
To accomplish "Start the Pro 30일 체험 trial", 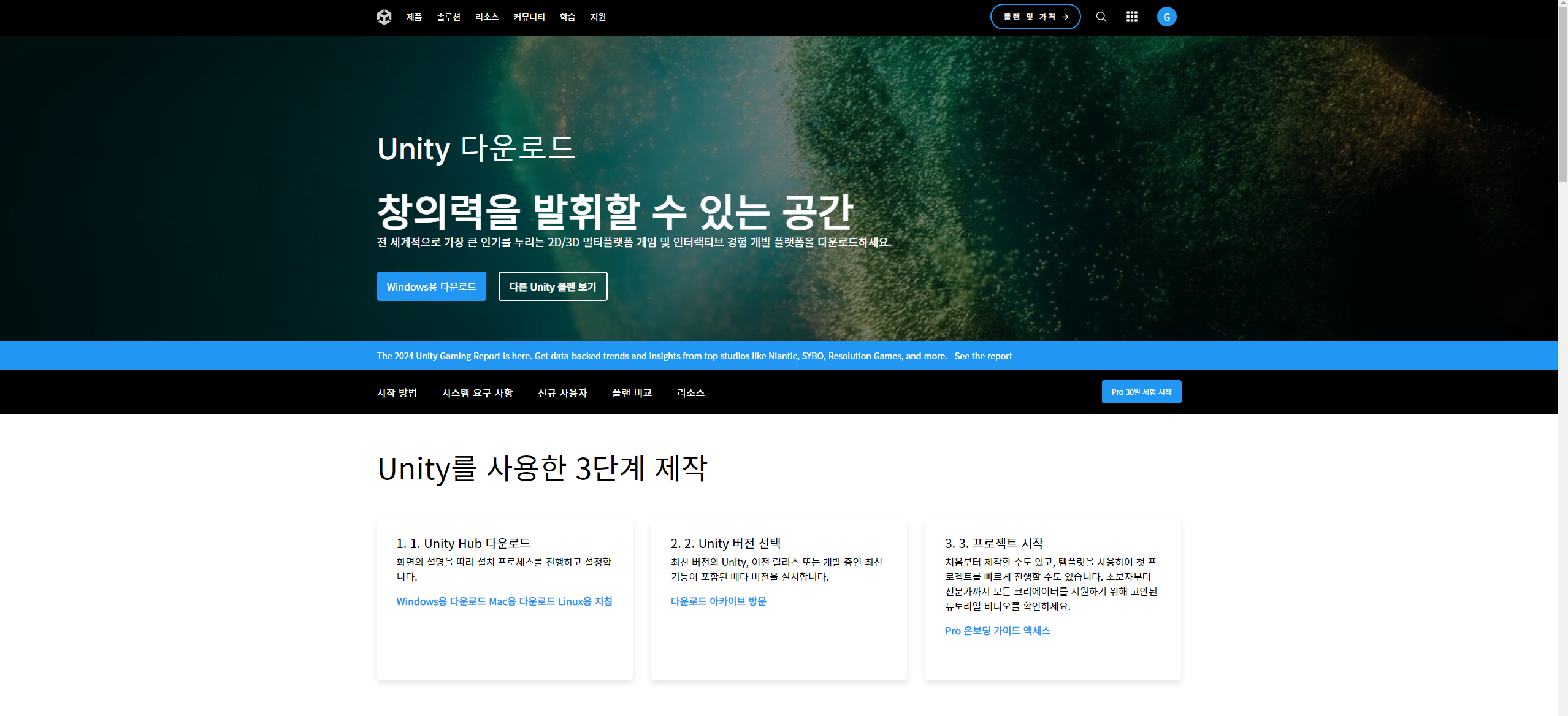I will 1141,392.
